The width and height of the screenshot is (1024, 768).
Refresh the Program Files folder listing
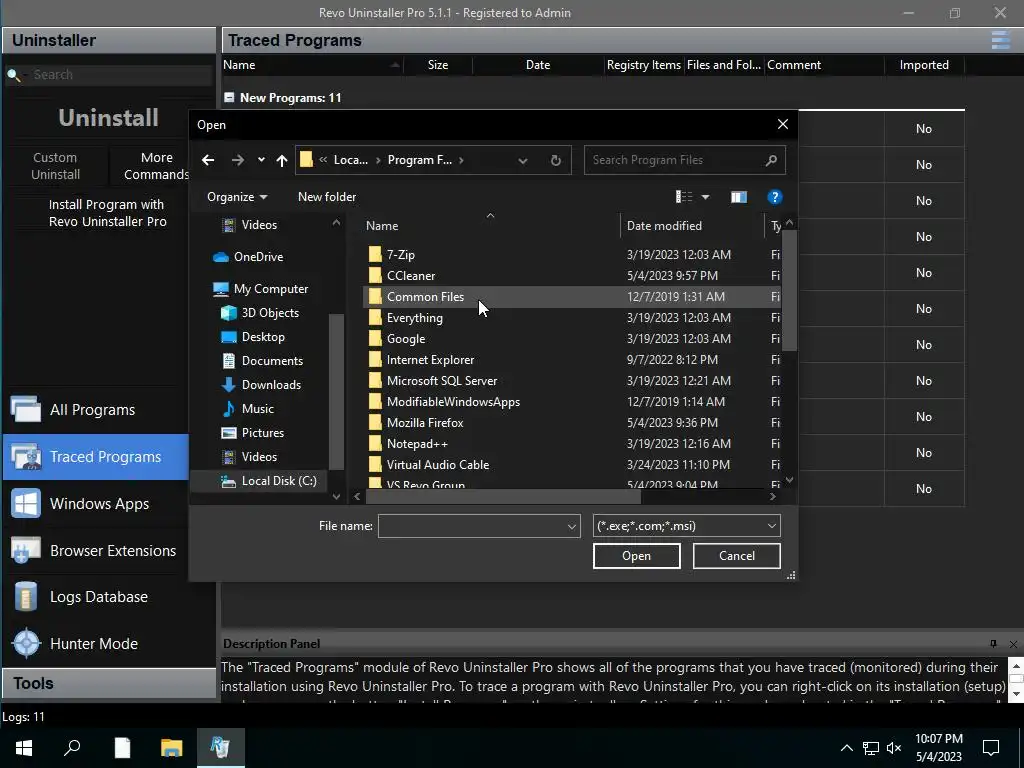[556, 160]
